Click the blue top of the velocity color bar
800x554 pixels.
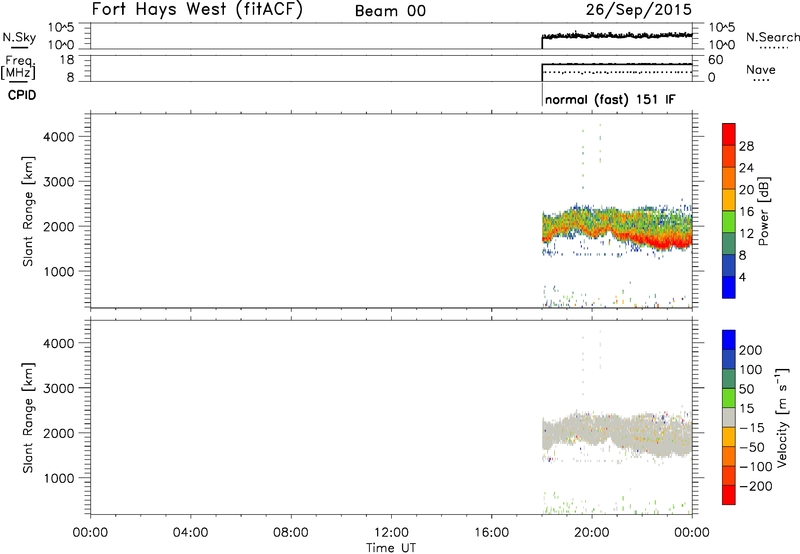[729, 340]
